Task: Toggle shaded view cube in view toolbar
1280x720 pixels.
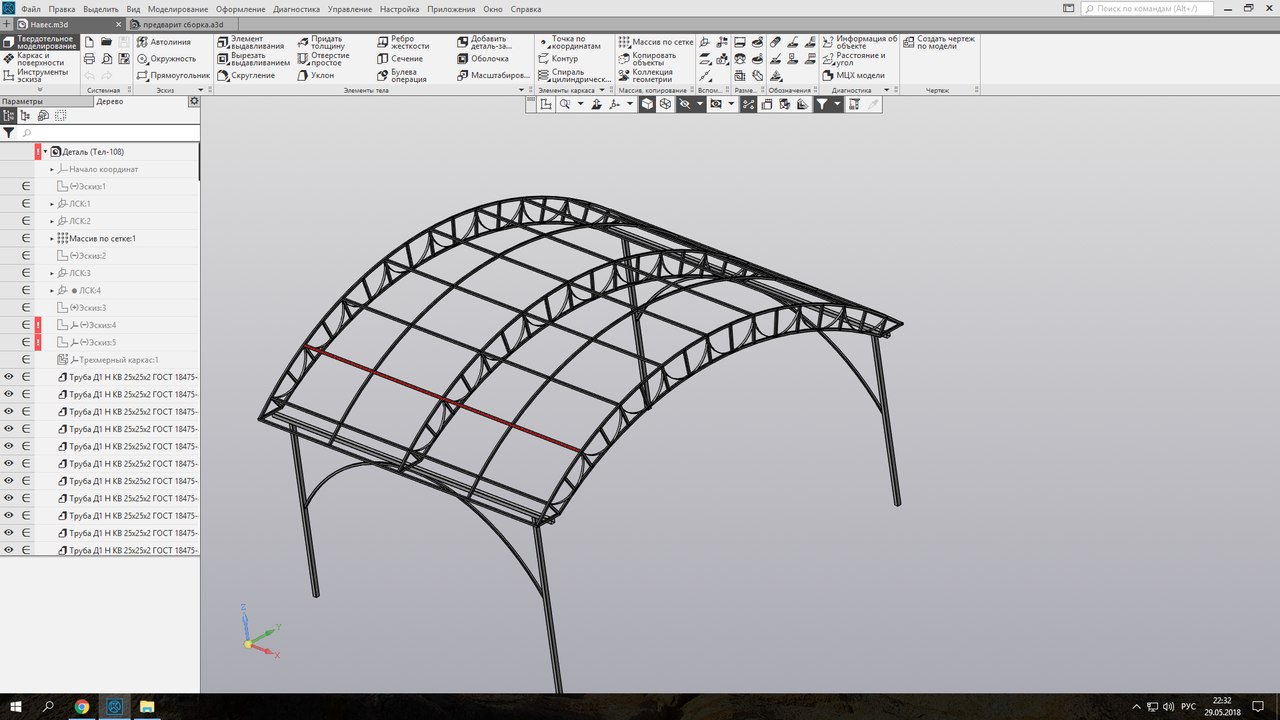Action: click(647, 103)
